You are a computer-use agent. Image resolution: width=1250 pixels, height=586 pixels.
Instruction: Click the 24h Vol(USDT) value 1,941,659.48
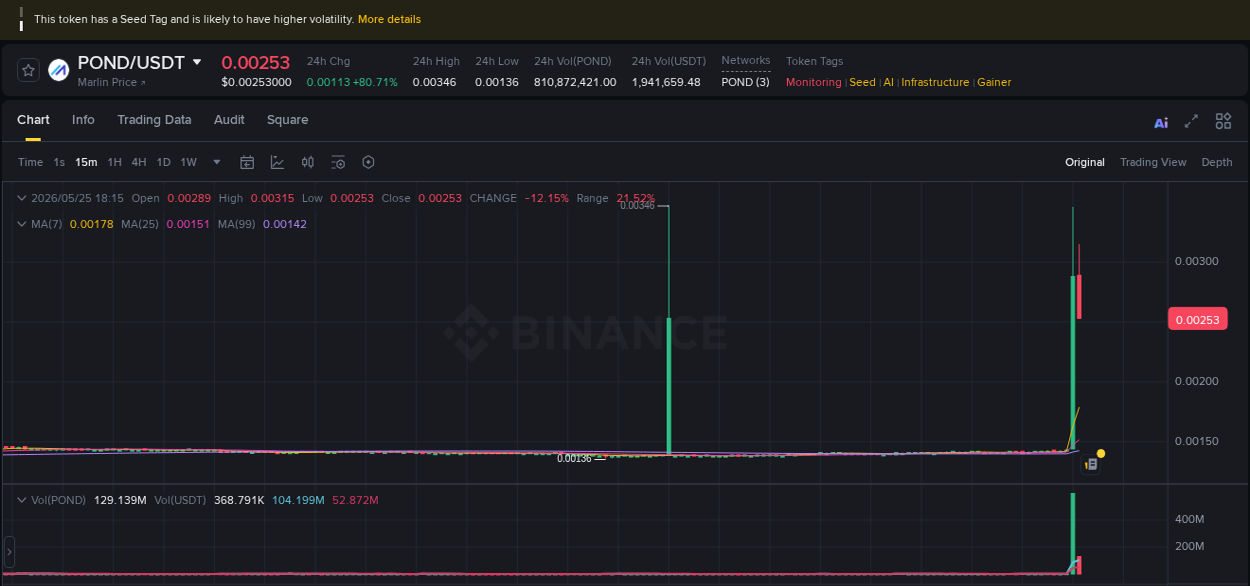coord(666,82)
